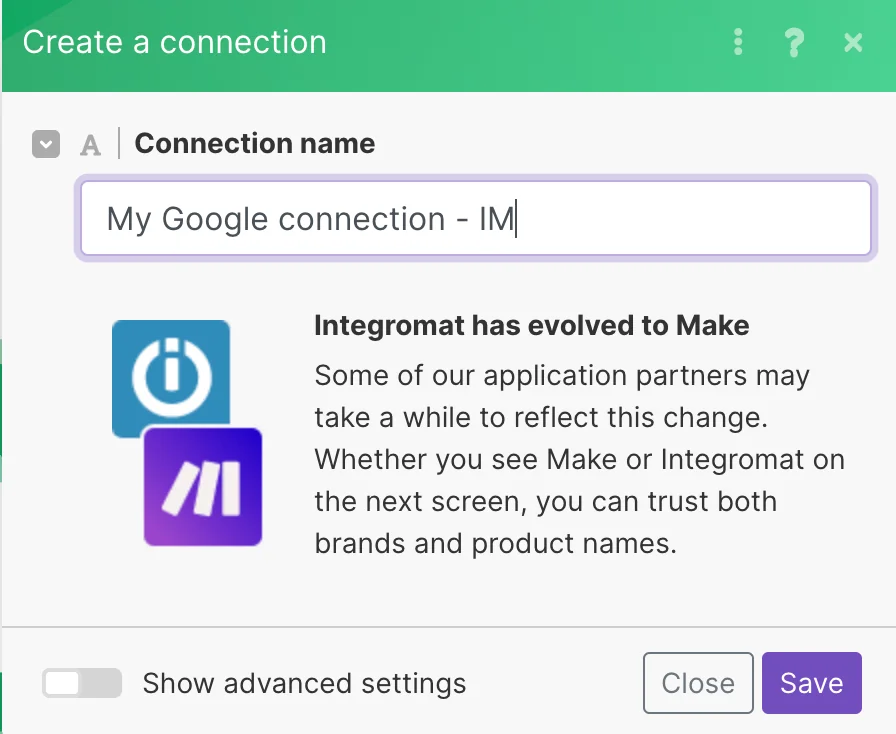Expand the Connection name dropdown chevron
This screenshot has width=896, height=734.
[46, 143]
